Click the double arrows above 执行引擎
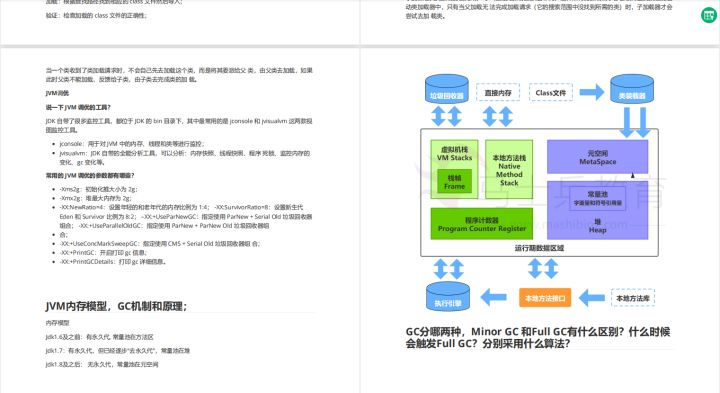 point(449,269)
